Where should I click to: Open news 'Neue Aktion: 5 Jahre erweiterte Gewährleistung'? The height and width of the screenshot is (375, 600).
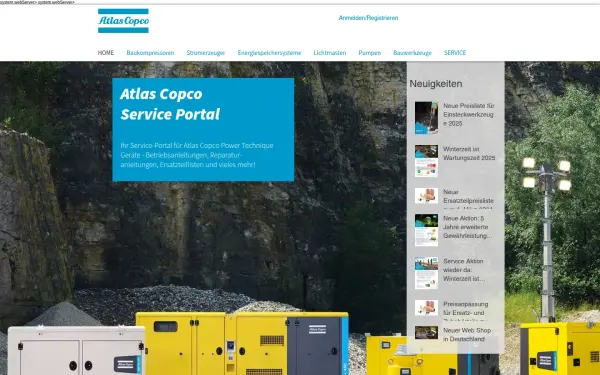pyautogui.click(x=468, y=227)
